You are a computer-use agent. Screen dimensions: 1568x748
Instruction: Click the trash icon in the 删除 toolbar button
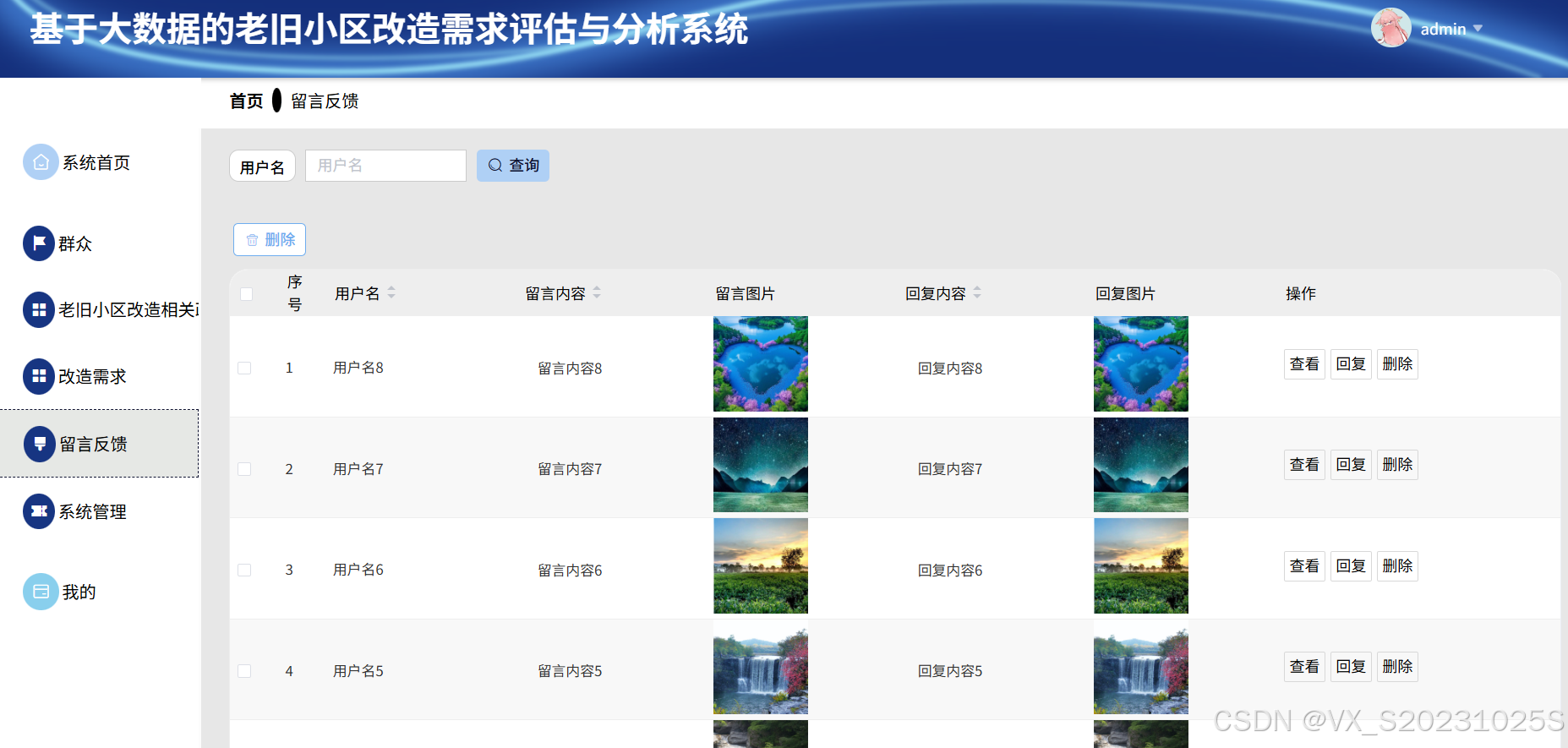[252, 240]
